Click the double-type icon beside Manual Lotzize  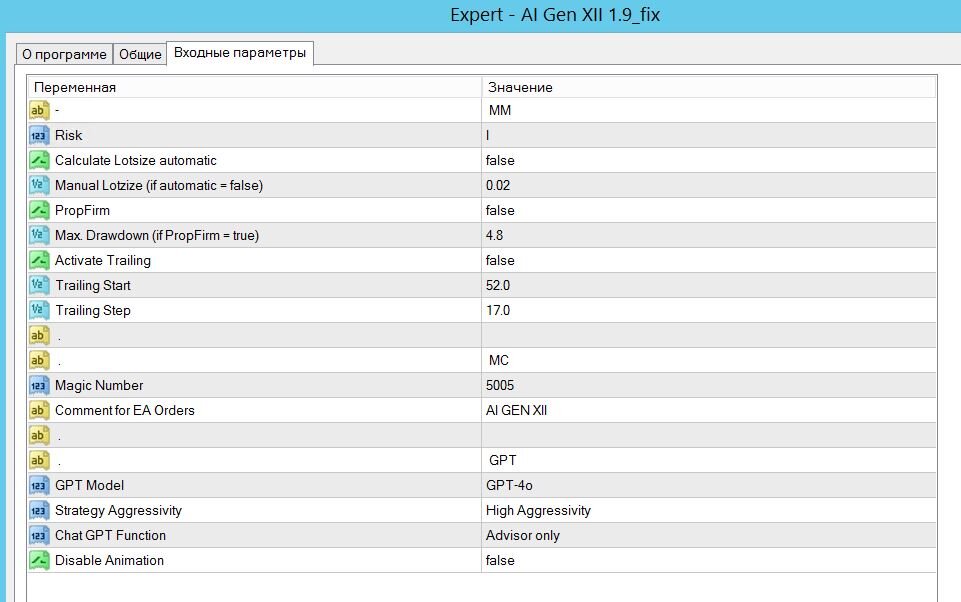39,185
